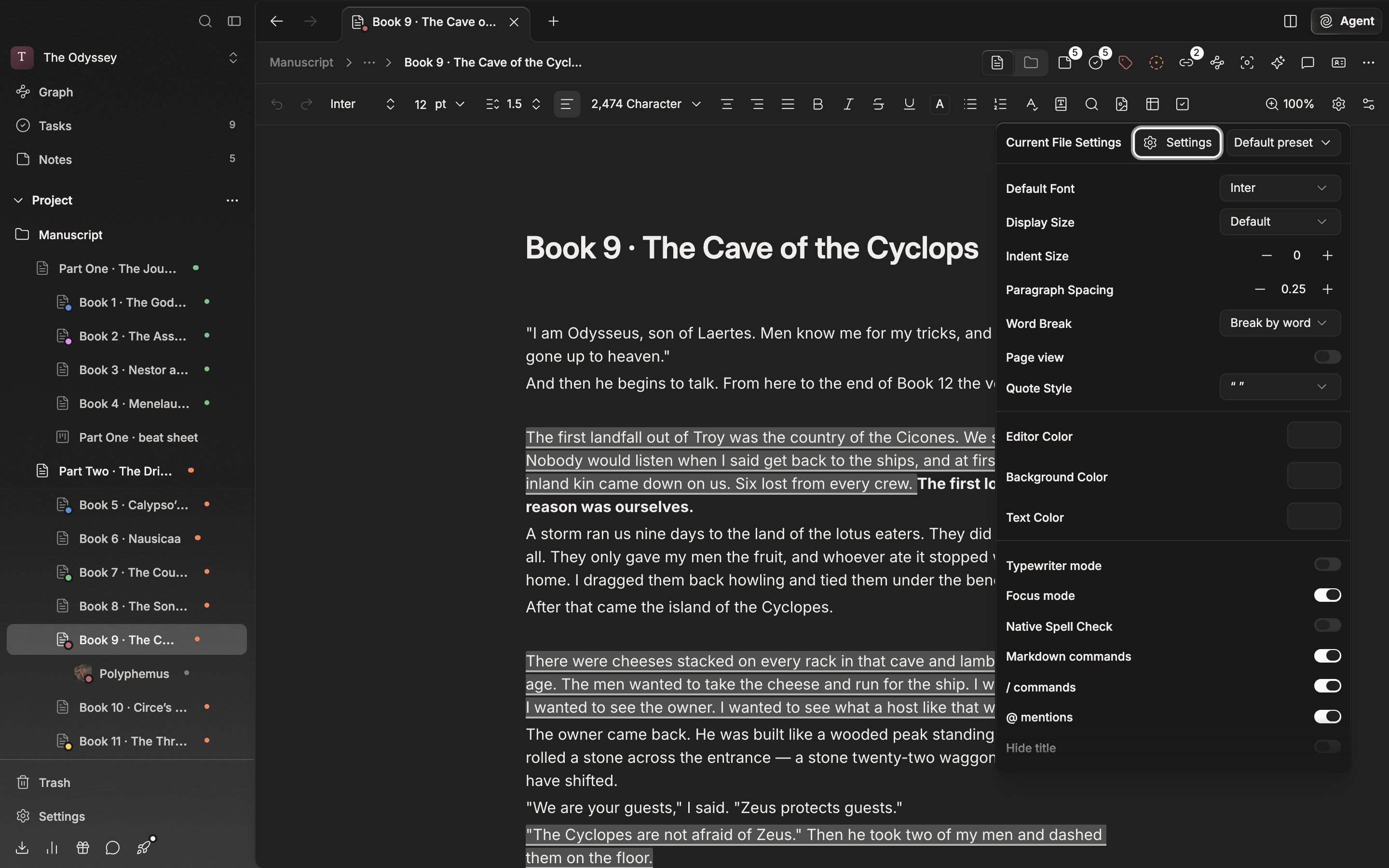Open the pt font unit dropdown
The image size is (1389, 868).
pos(449,104)
